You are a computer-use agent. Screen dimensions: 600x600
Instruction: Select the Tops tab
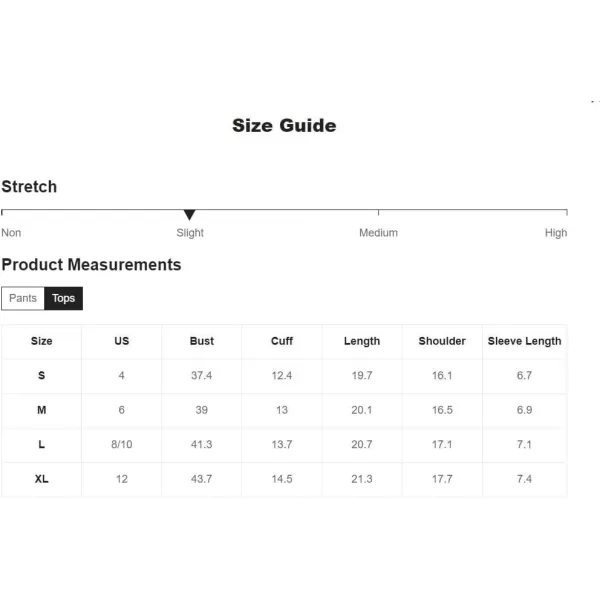click(64, 298)
